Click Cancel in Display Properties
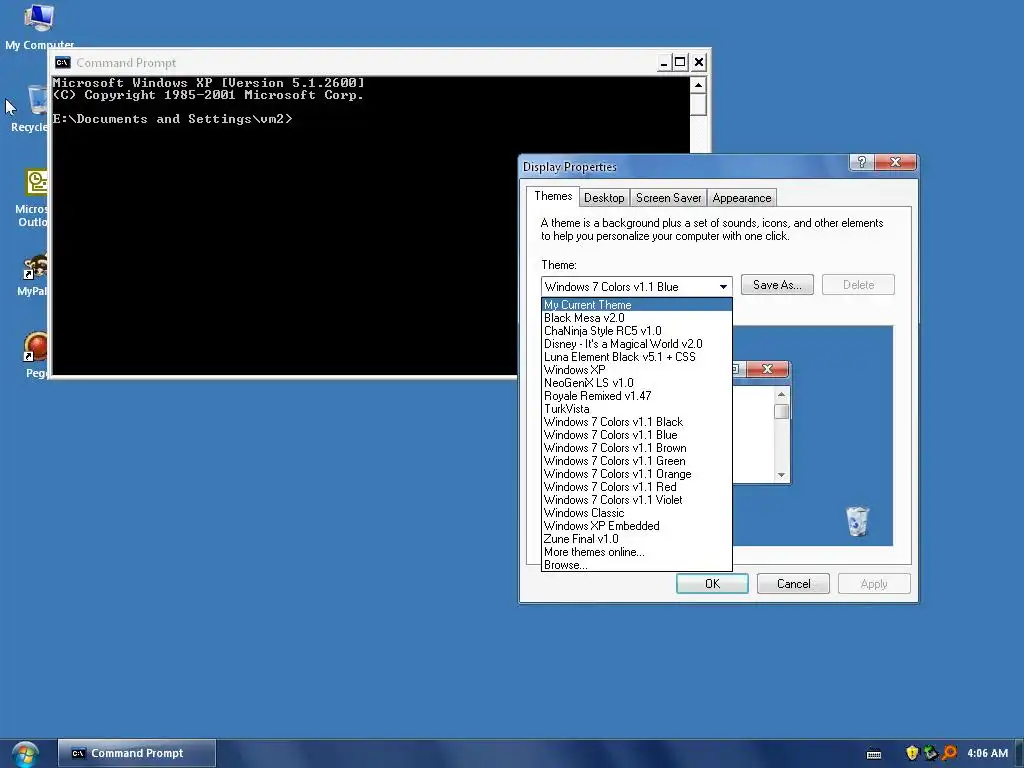 pos(793,584)
